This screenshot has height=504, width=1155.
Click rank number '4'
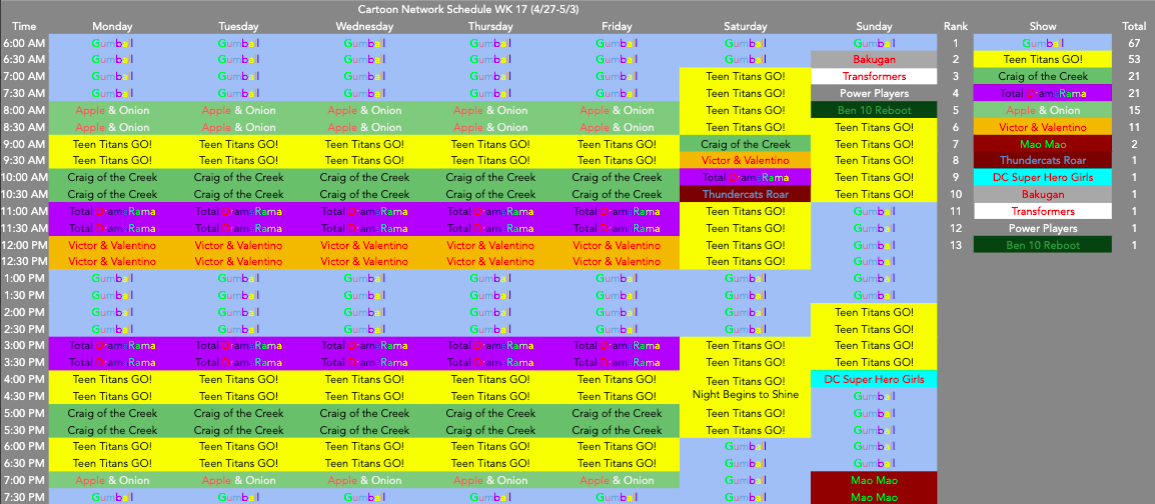(955, 93)
